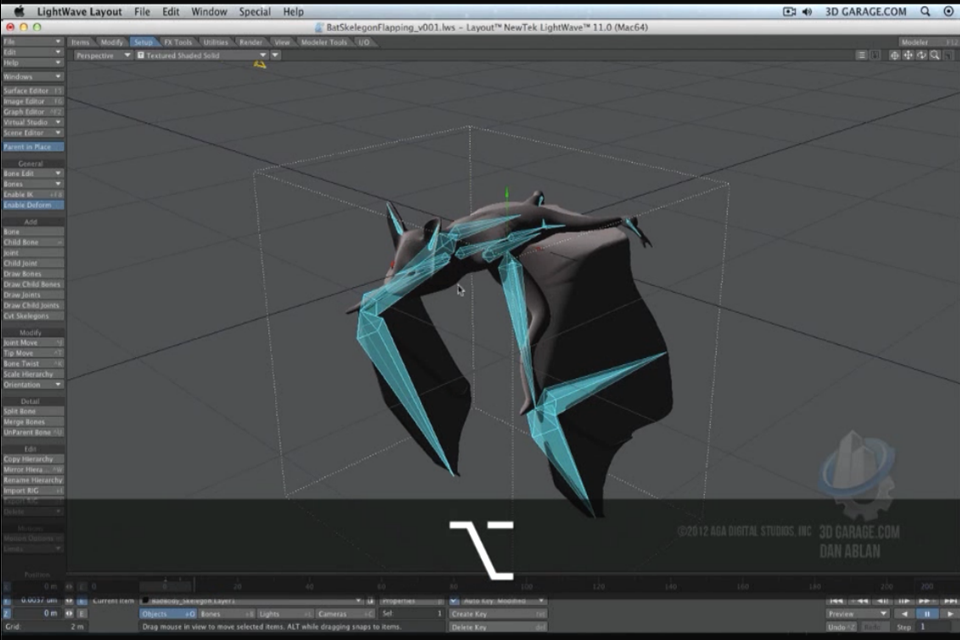Click the Create Key button
Screen dimensions: 960x640
coord(498,614)
